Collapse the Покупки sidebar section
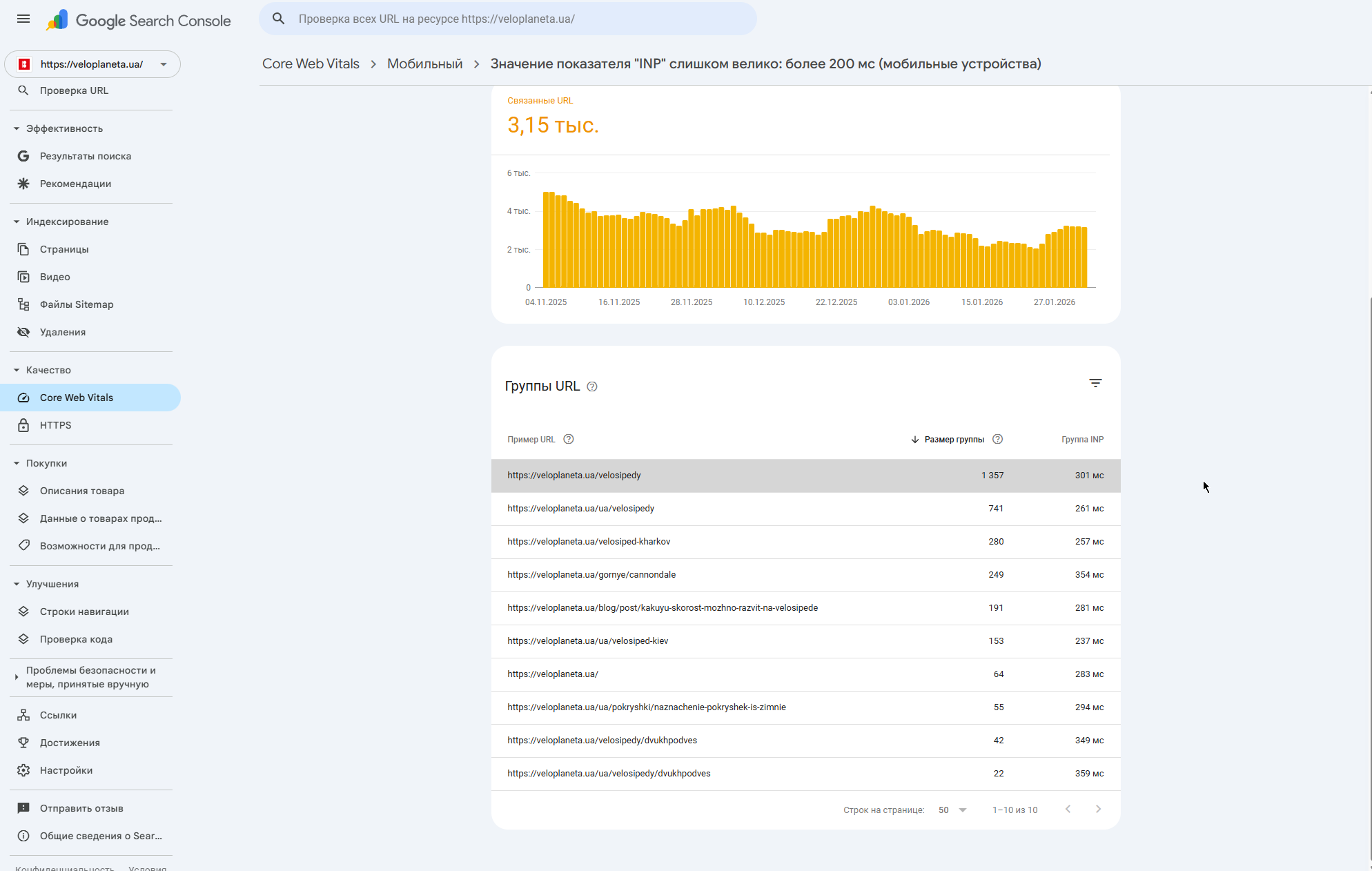The width and height of the screenshot is (1372, 871). [17, 463]
